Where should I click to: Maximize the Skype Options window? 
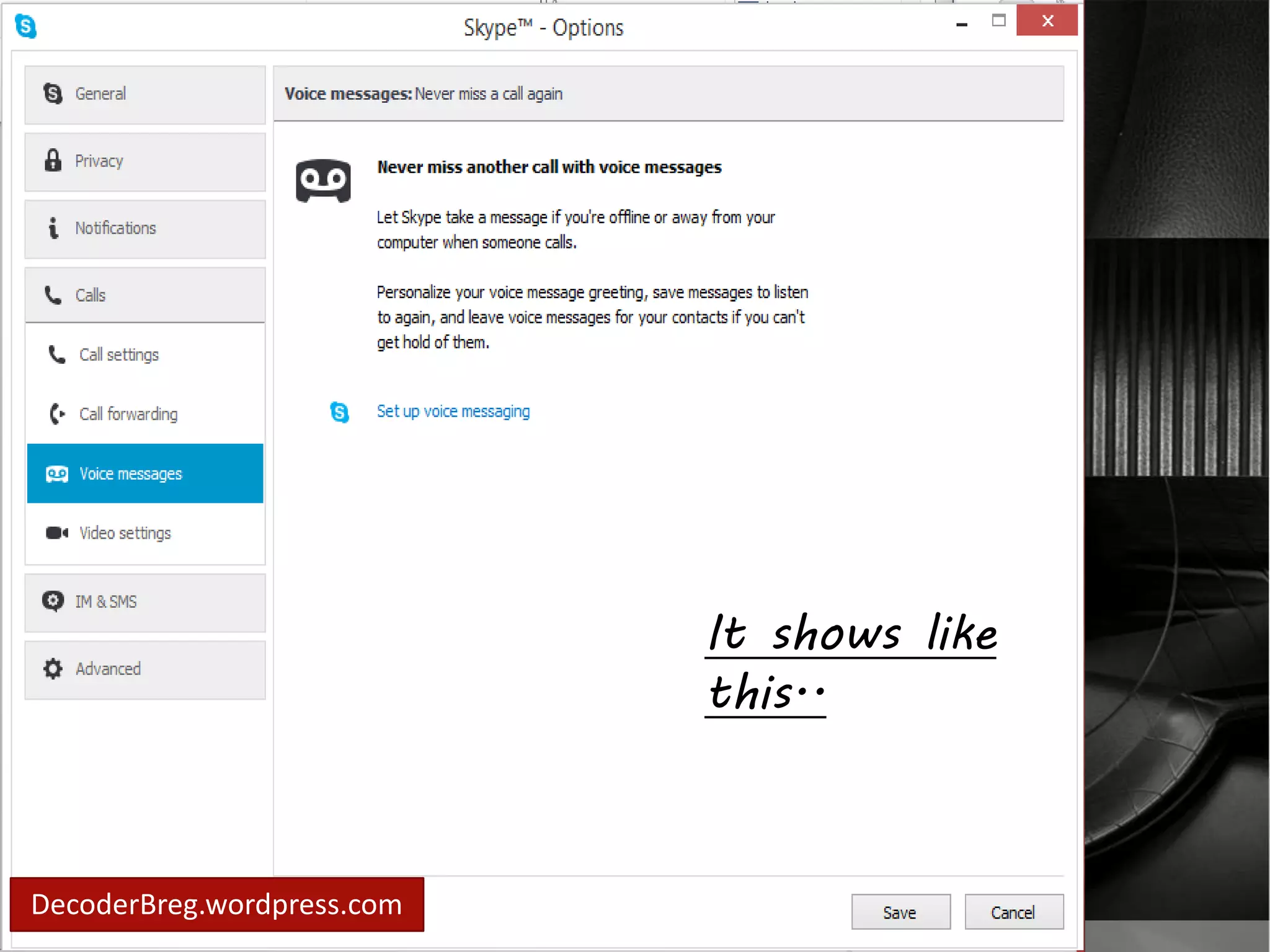pos(998,21)
